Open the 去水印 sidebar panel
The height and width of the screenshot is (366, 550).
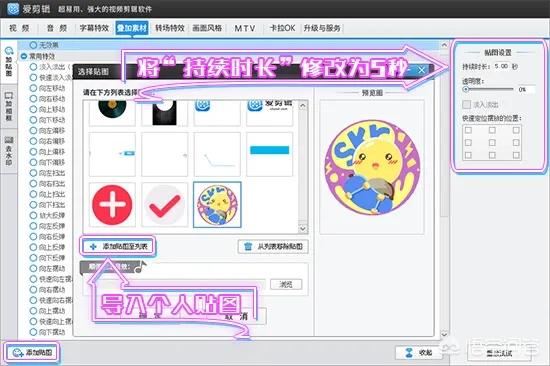pos(8,150)
